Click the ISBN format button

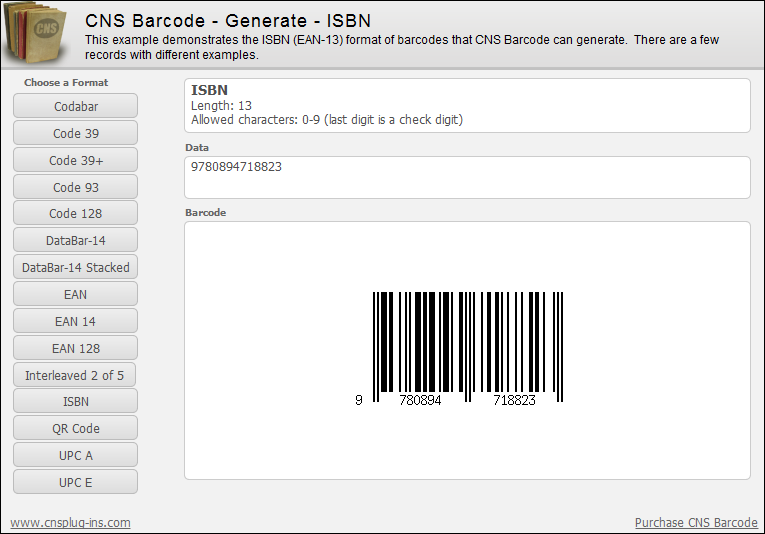tap(76, 401)
